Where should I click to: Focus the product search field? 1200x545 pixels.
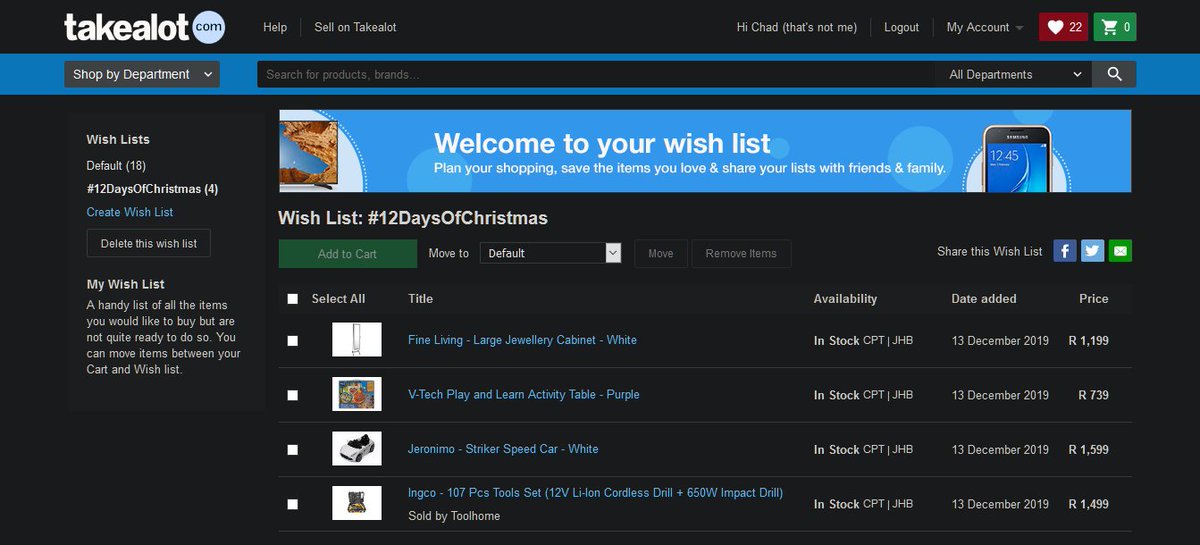point(596,74)
